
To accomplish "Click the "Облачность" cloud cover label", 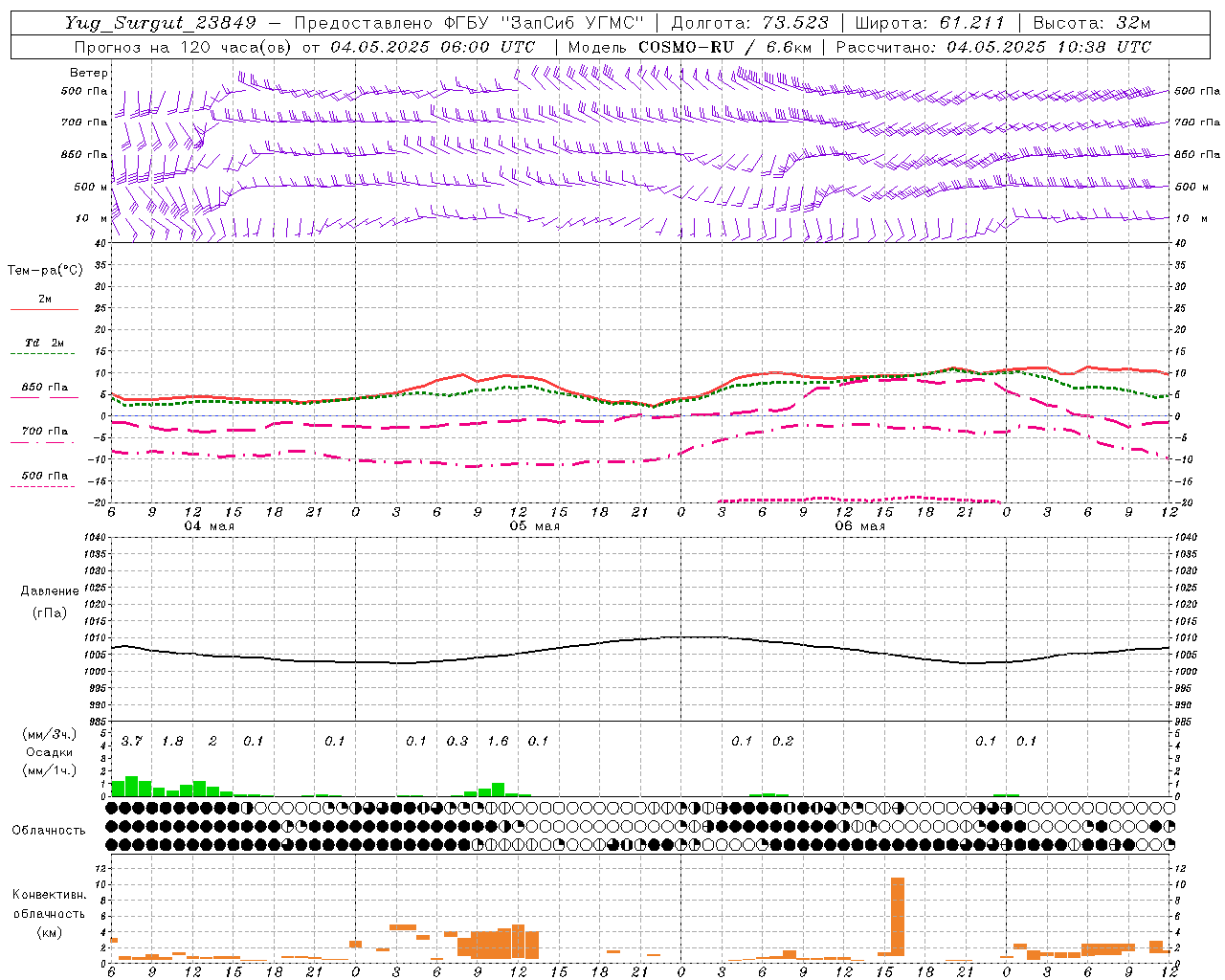I will pyautogui.click(x=49, y=830).
